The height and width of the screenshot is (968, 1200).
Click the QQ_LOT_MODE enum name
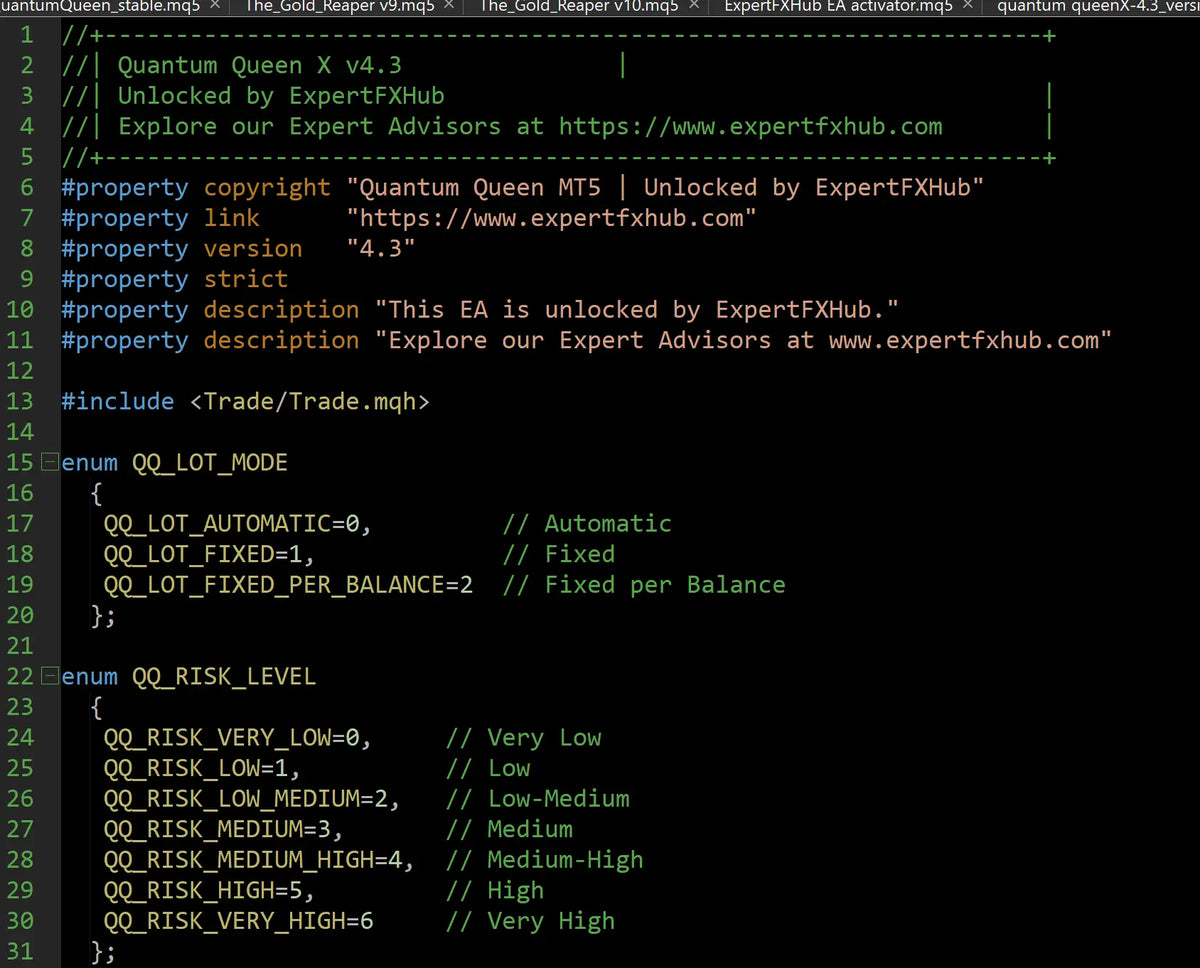(x=210, y=463)
